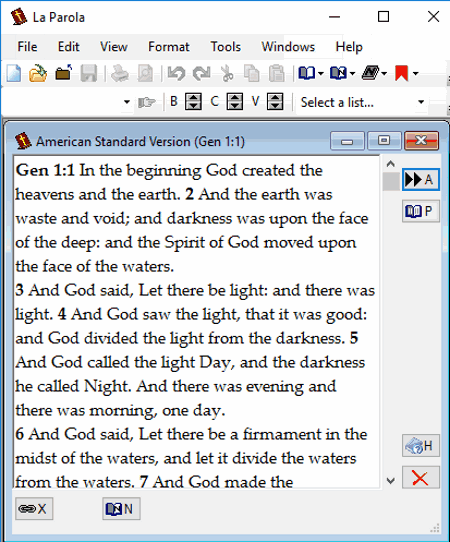Click verse number 5 in the text
The height and width of the screenshot is (542, 450).
coord(354,338)
